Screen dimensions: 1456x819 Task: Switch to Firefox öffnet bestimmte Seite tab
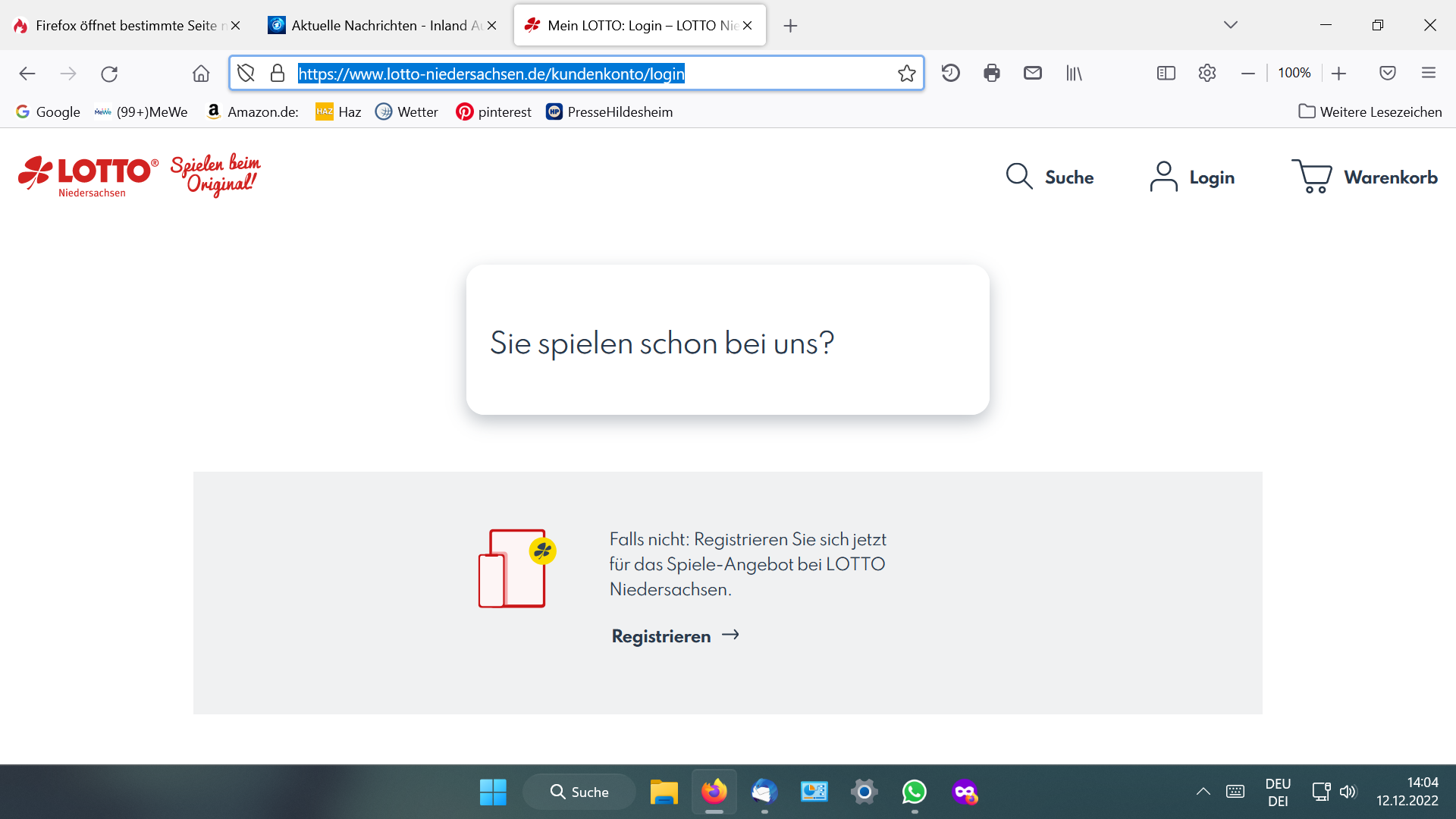click(121, 25)
